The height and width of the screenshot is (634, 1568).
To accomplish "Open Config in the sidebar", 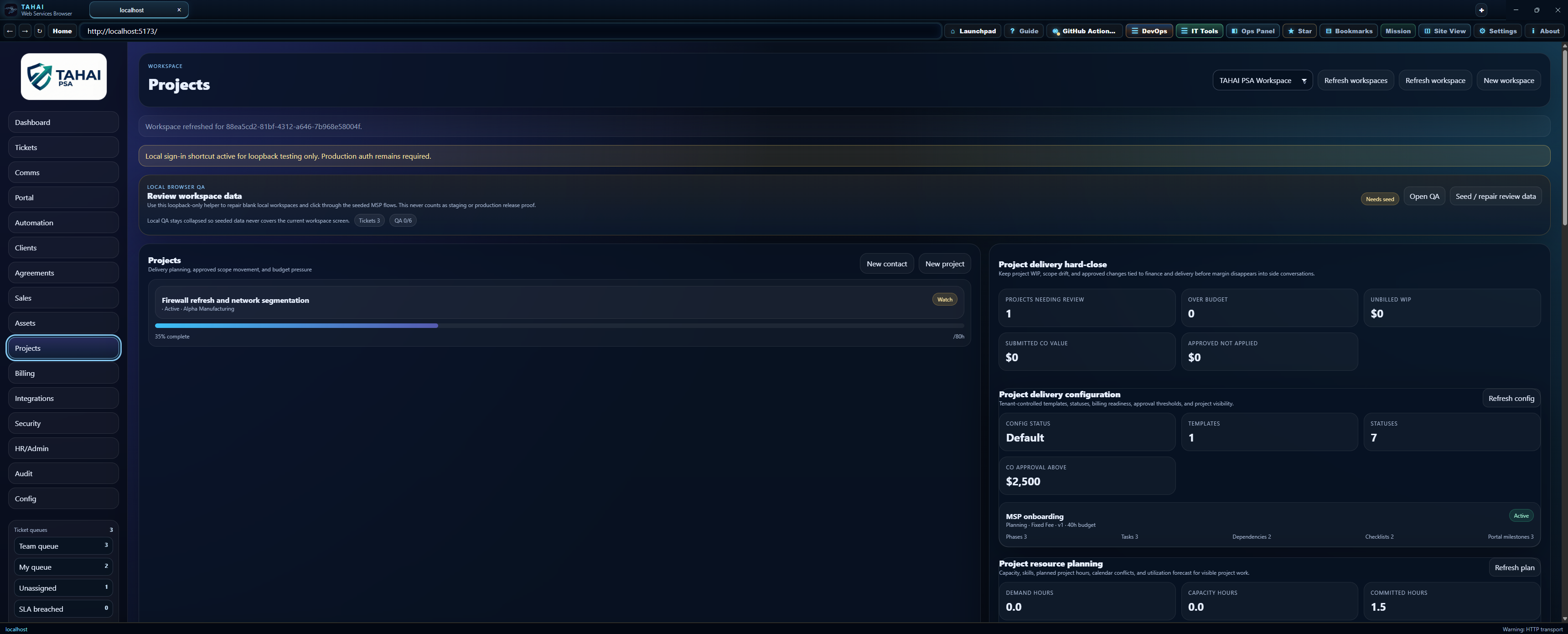I will point(63,499).
